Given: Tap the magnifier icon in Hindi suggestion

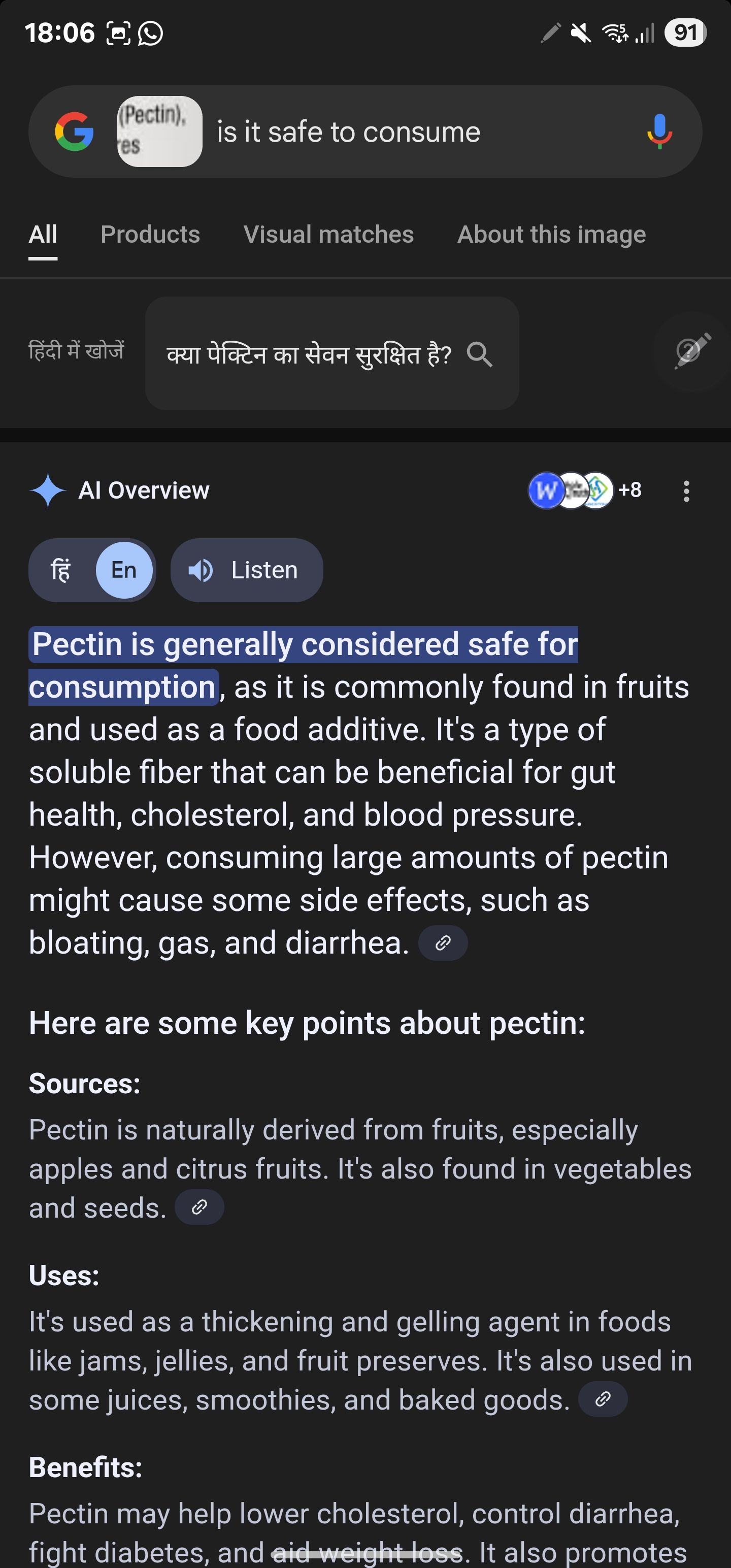Looking at the screenshot, I should click(x=480, y=354).
